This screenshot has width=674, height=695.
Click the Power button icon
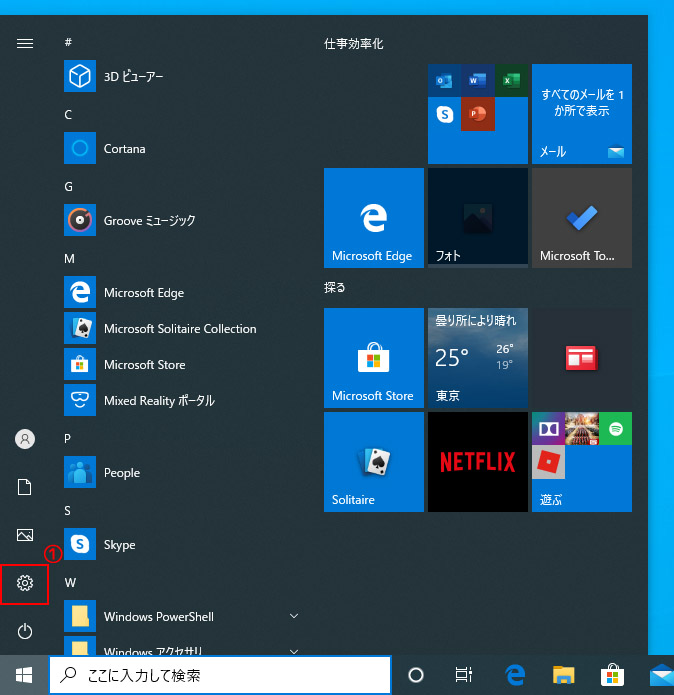[25, 631]
